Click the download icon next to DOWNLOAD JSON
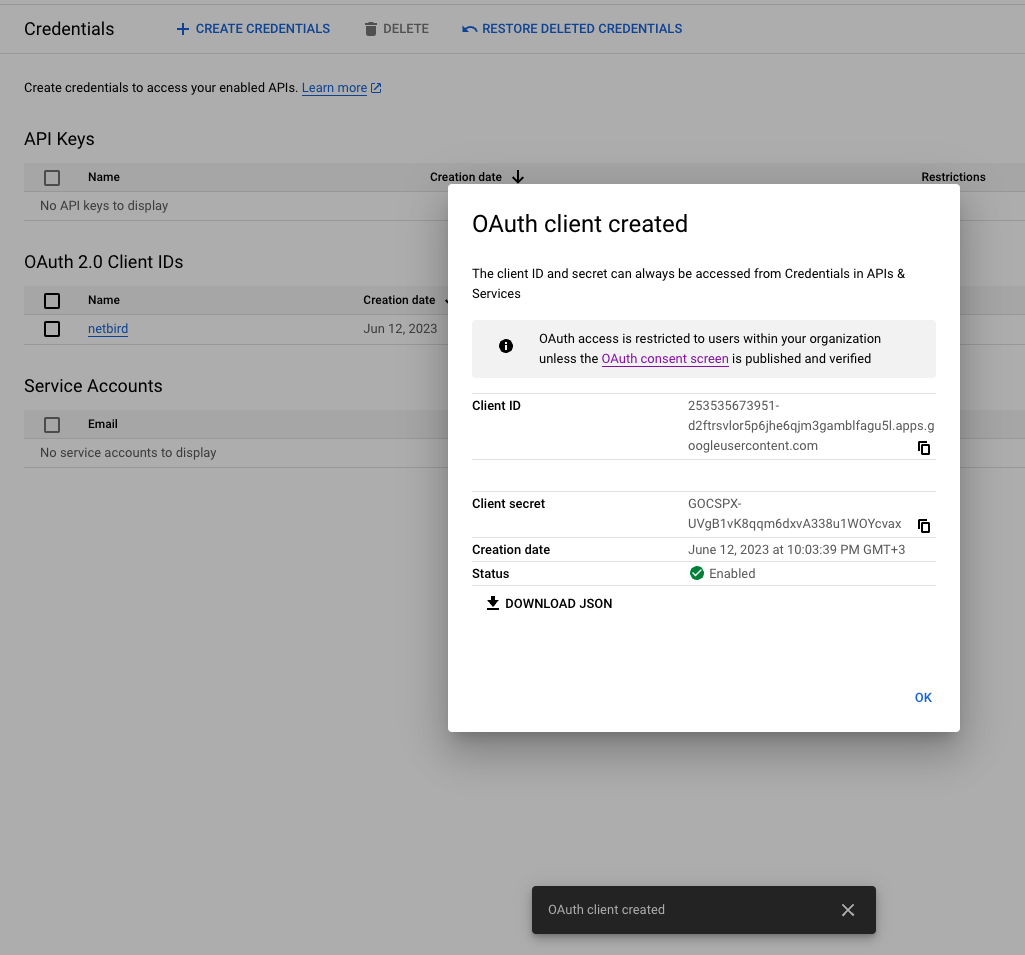1025x955 pixels. 492,603
